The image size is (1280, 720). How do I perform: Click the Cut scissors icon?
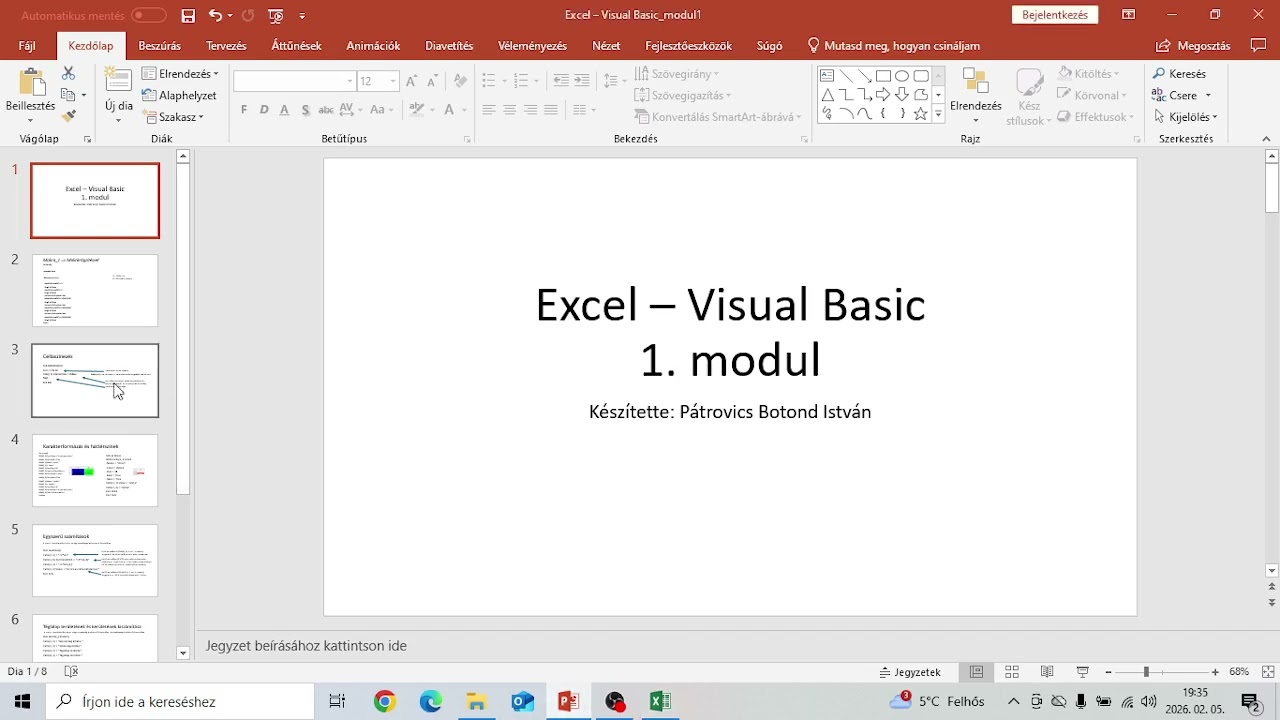tap(68, 74)
